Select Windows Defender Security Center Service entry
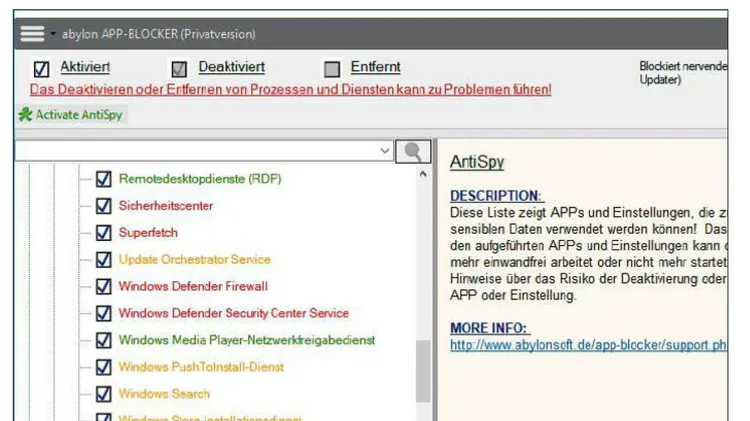750x421 pixels. point(234,313)
